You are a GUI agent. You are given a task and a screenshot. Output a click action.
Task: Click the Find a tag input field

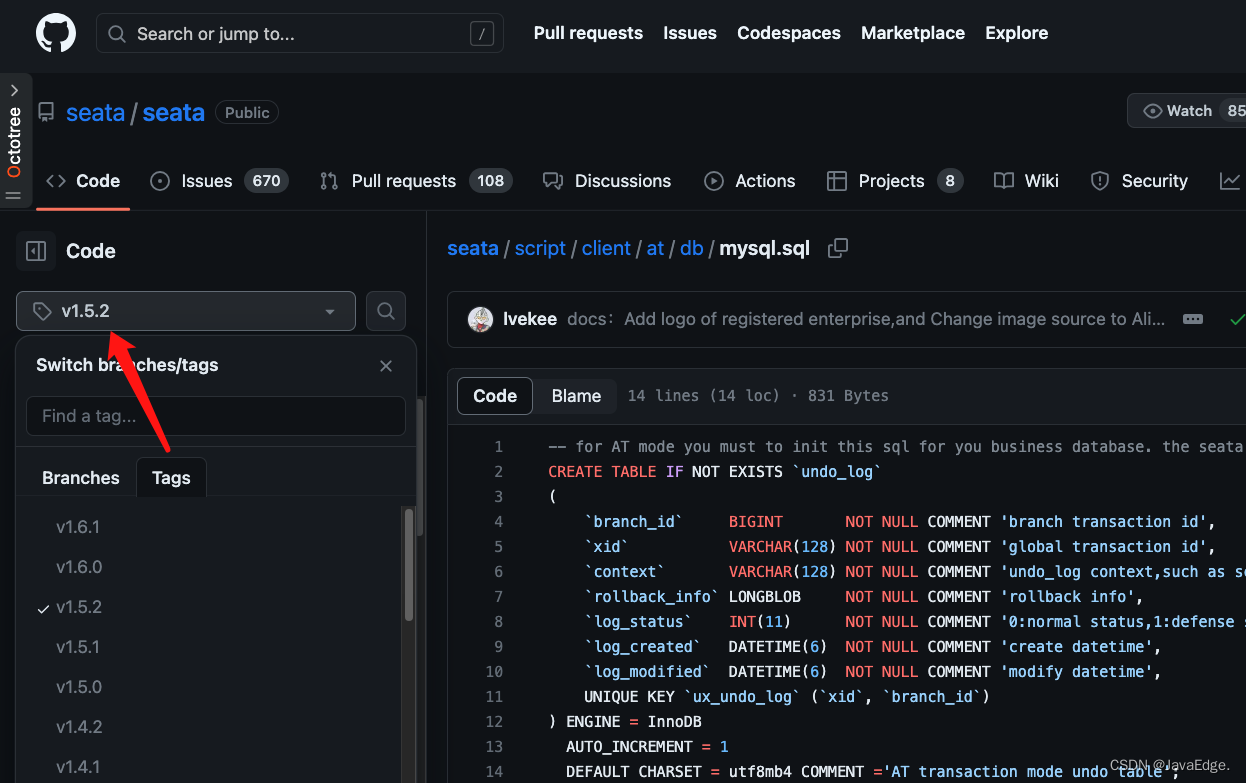click(215, 416)
